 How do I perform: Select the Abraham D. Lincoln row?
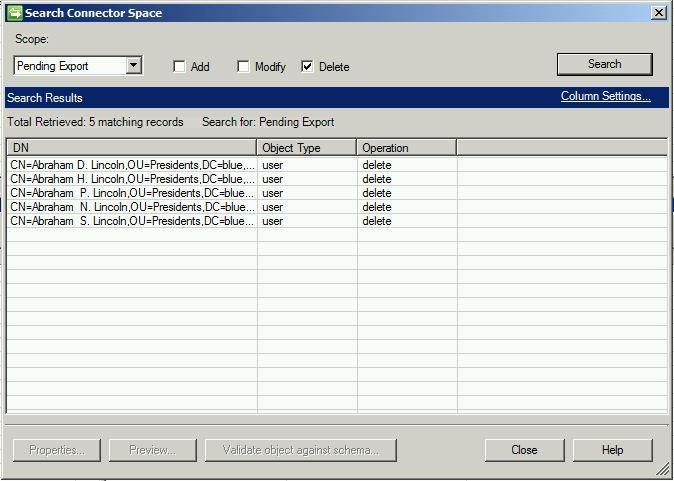pyautogui.click(x=337, y=165)
